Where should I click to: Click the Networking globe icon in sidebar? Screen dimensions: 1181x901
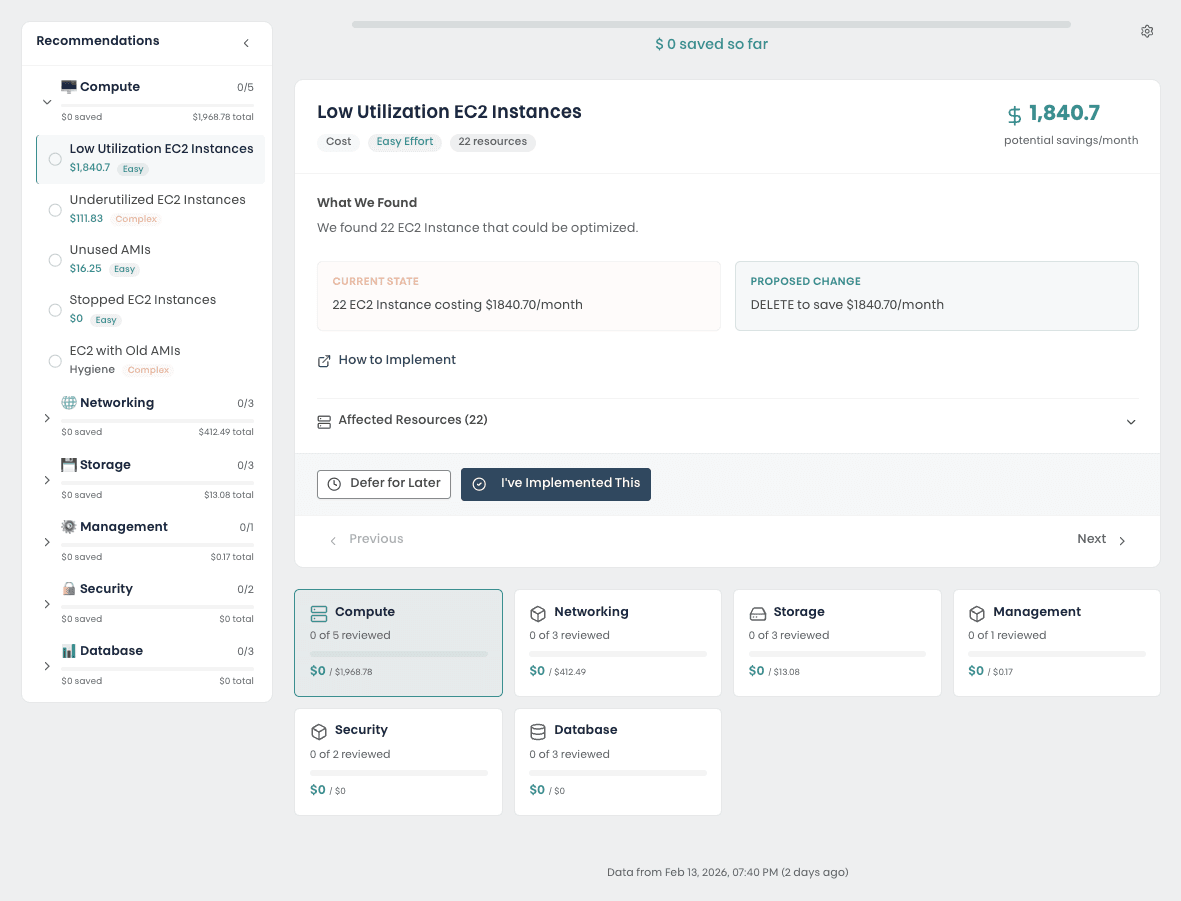pos(67,402)
